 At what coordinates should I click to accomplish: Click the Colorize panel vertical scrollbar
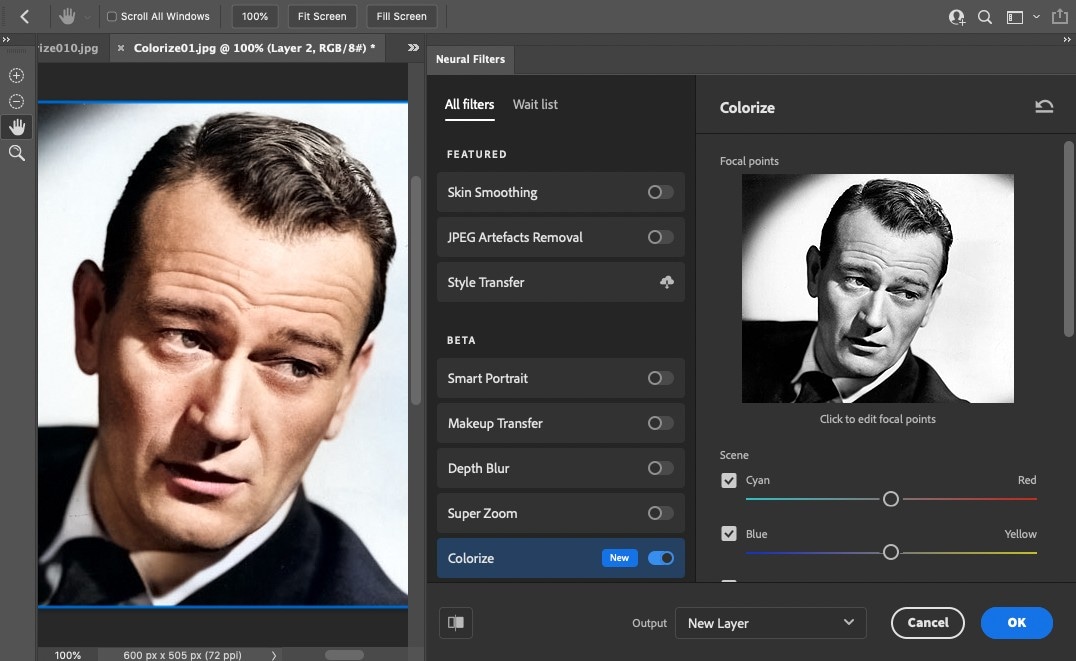(1068, 239)
